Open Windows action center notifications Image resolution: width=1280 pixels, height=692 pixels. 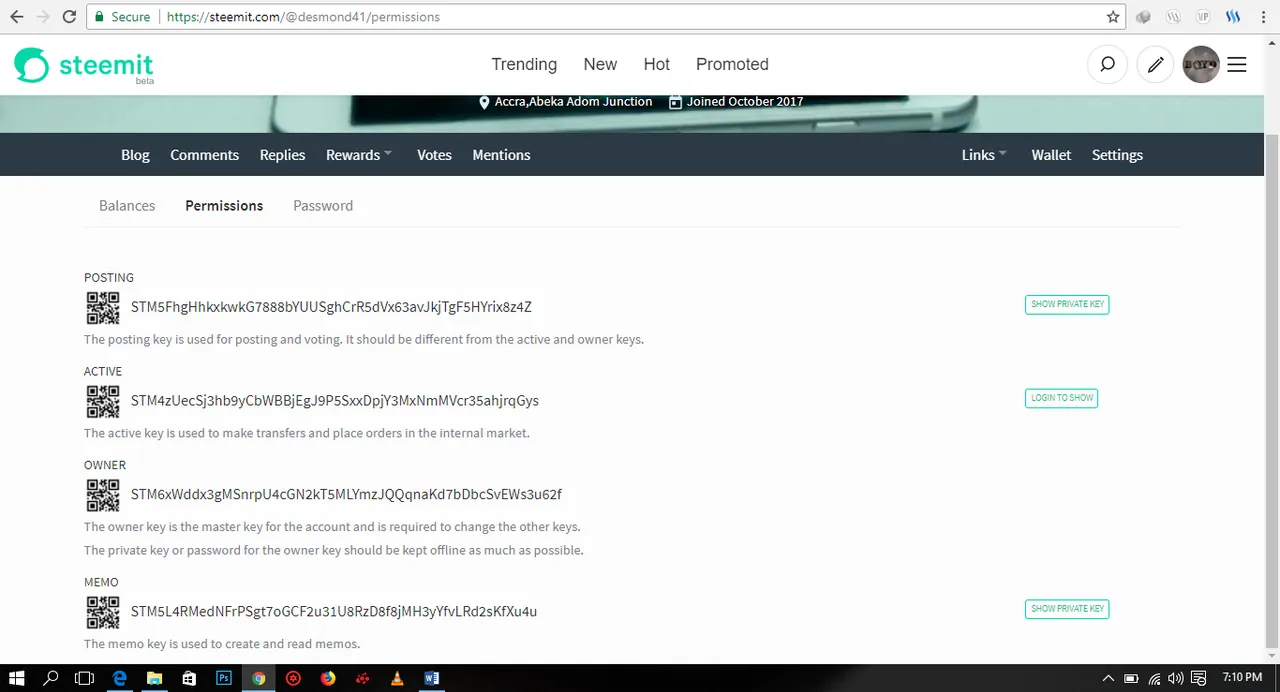tap(1200, 678)
